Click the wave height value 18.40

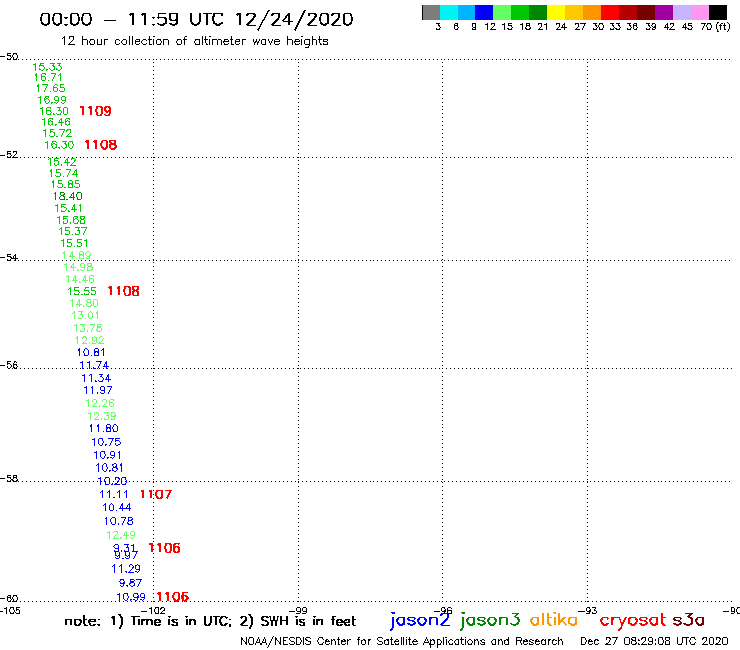pyautogui.click(x=67, y=196)
